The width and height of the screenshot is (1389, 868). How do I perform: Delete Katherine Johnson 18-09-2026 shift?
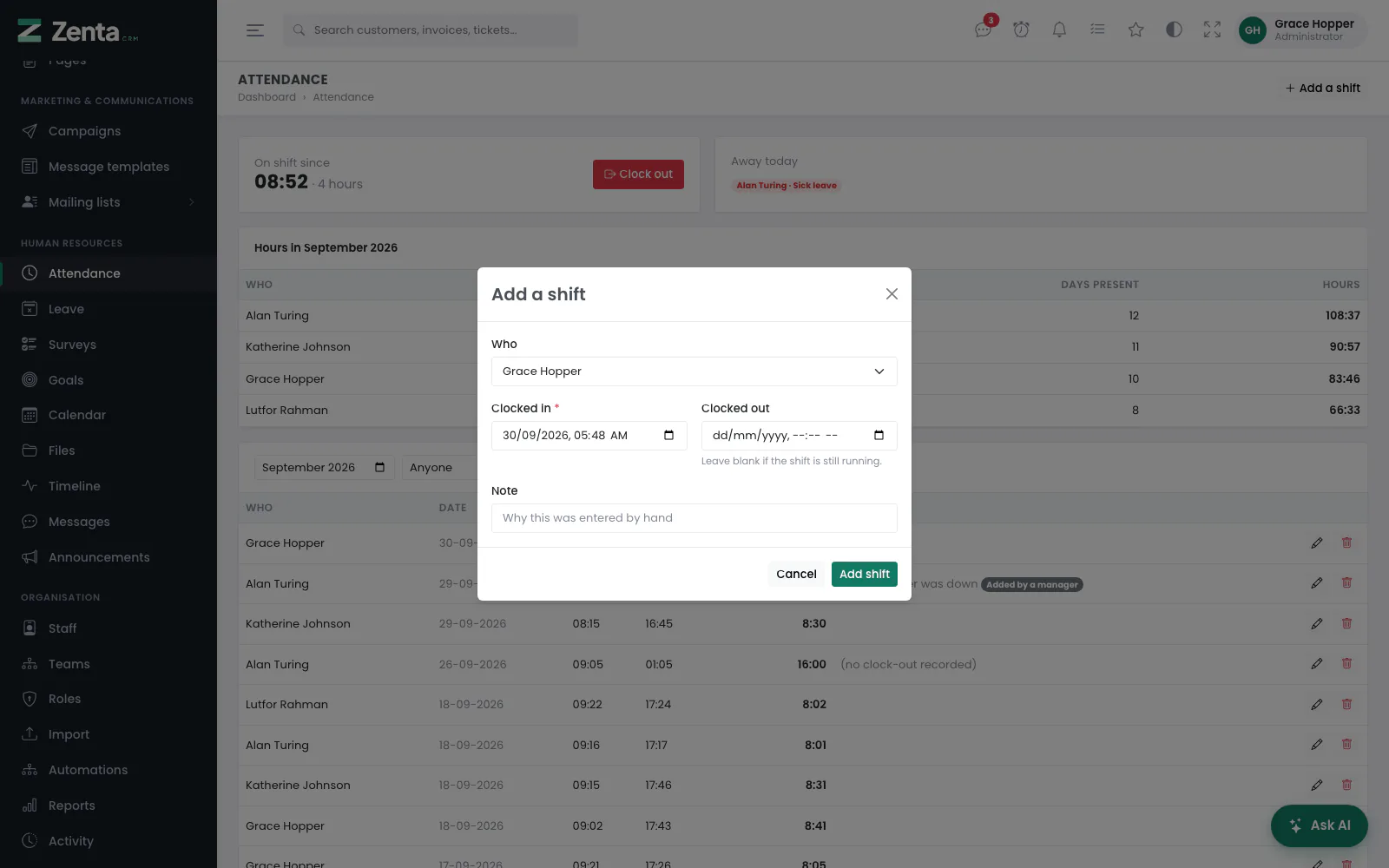(x=1346, y=786)
